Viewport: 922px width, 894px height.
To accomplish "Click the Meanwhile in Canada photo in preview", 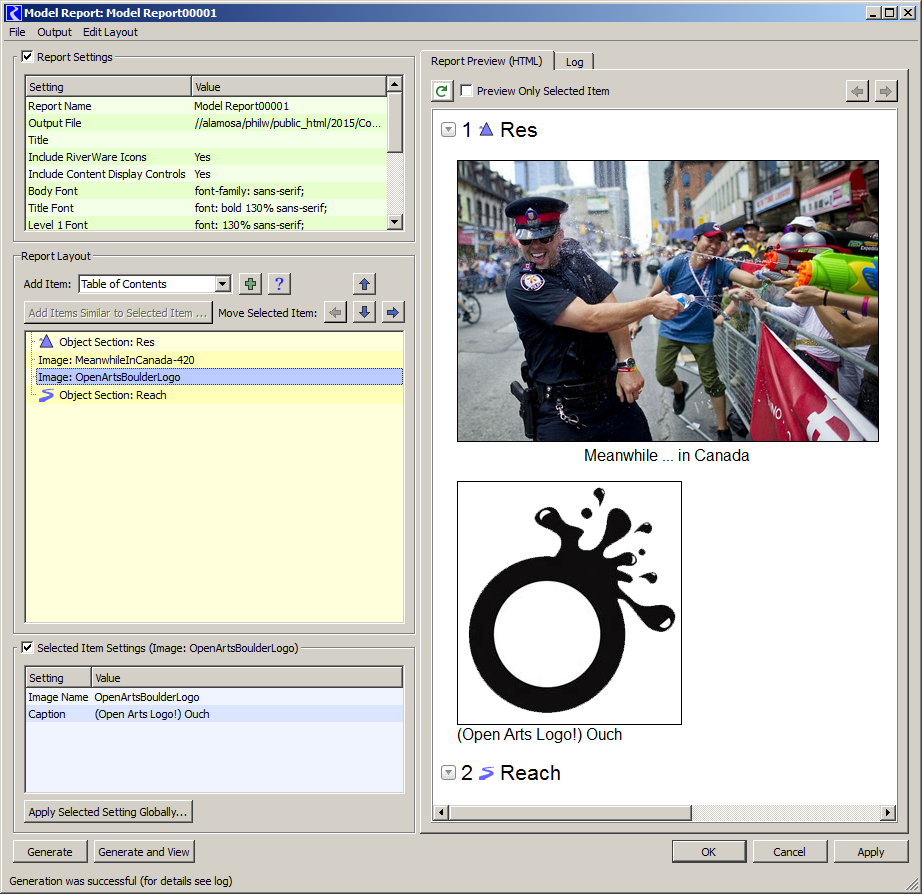I will tap(668, 301).
